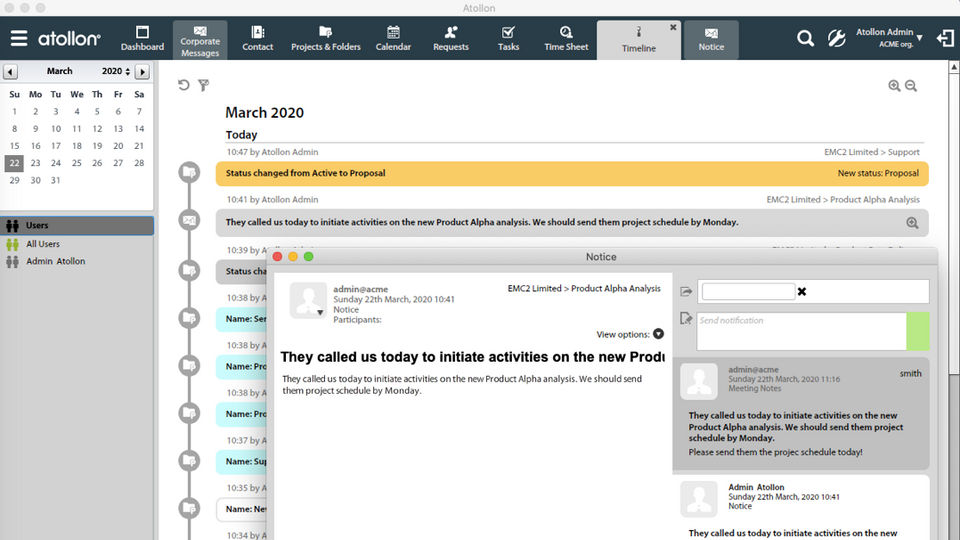Close the Timeline tab
Screen dimensions: 960x540
[673, 28]
